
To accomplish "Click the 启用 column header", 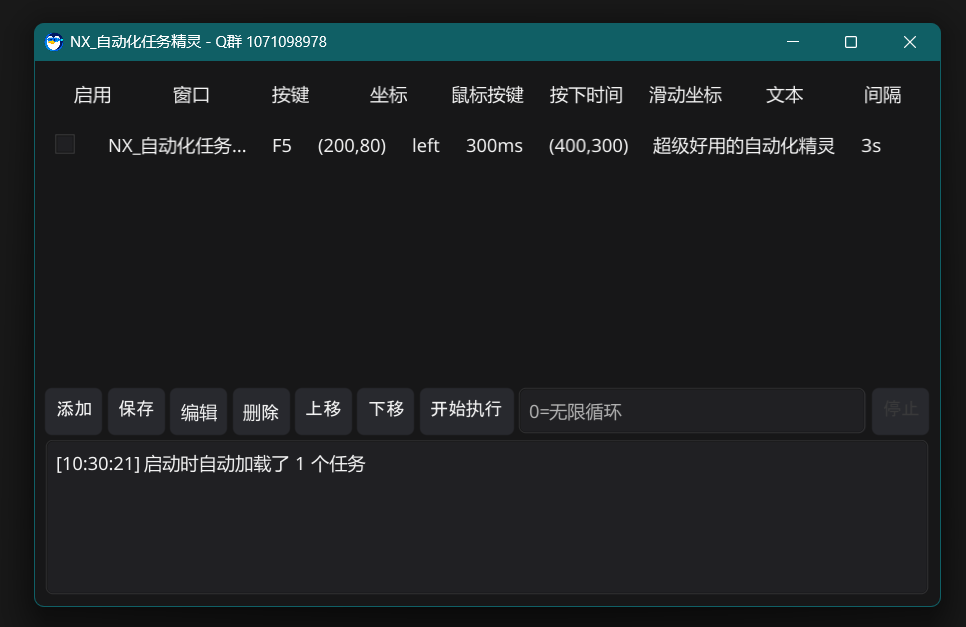I will pos(92,95).
